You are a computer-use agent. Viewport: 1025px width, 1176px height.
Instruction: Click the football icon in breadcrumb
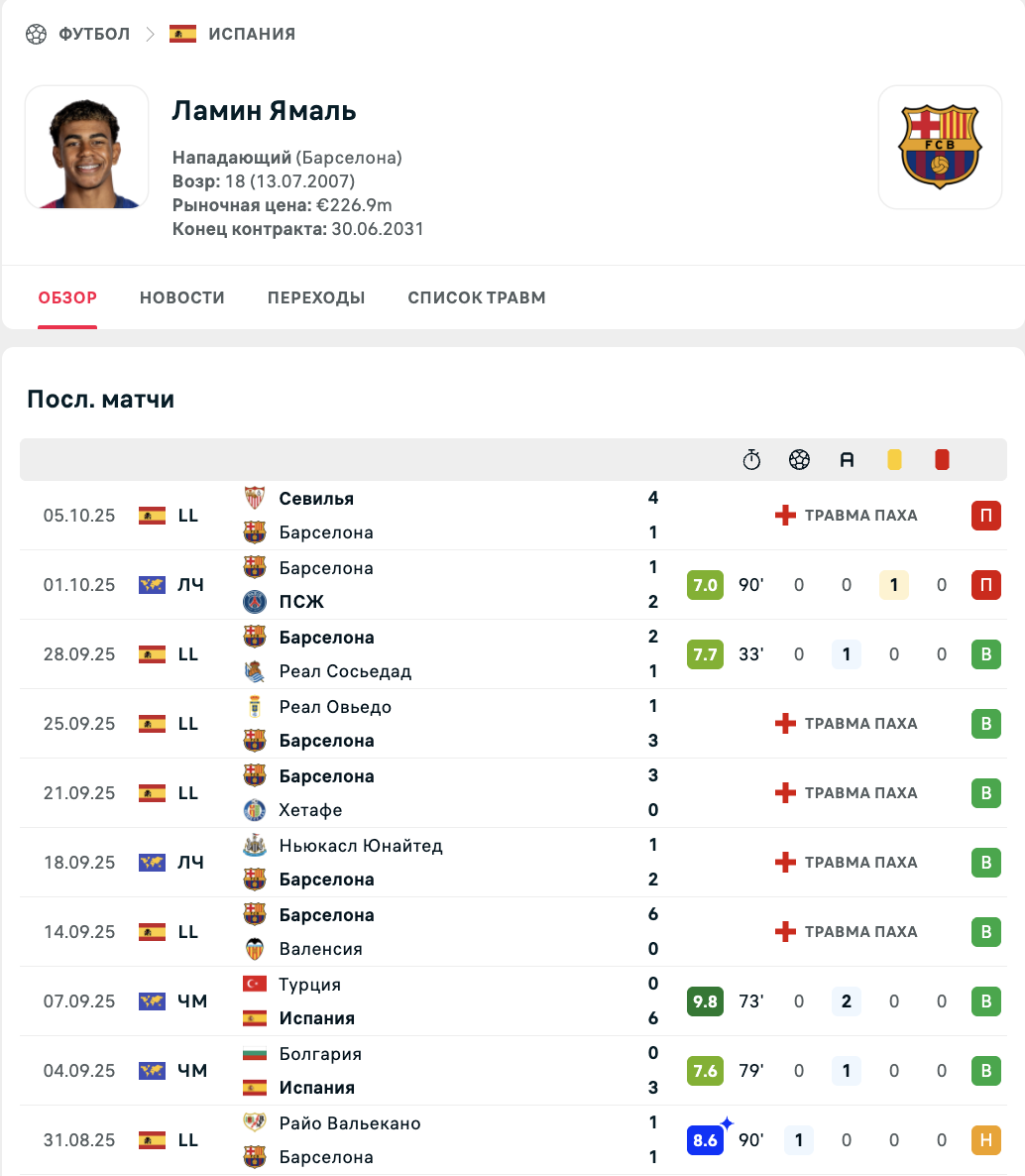[x=37, y=34]
